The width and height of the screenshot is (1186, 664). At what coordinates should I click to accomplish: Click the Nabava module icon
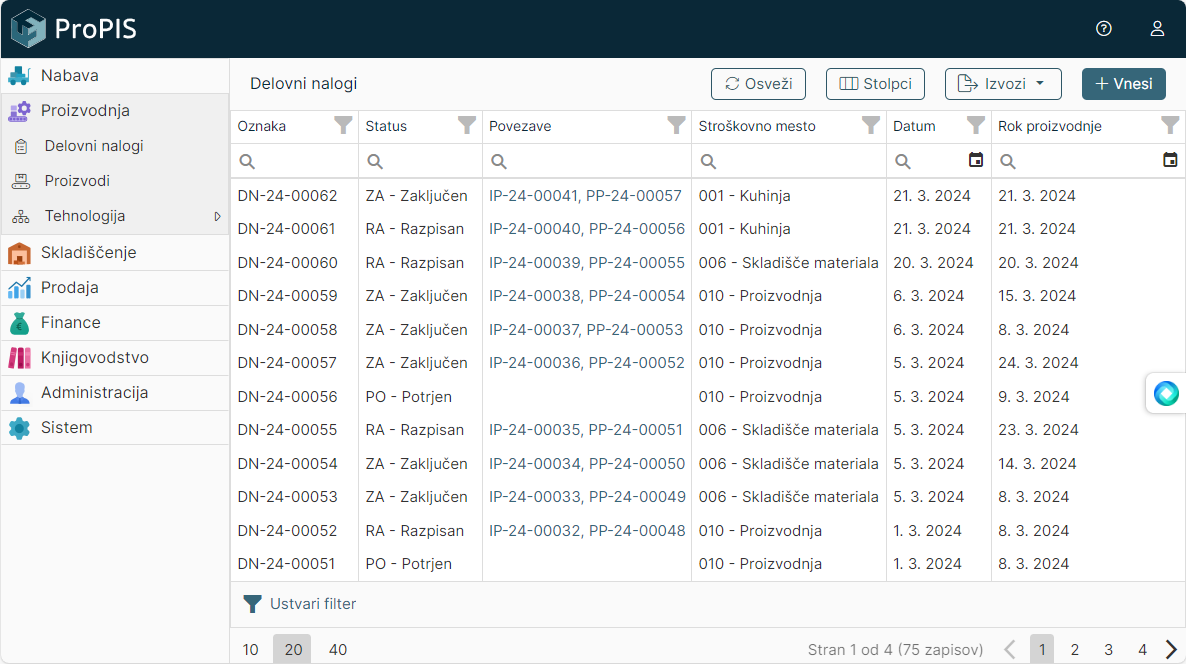tap(19, 76)
